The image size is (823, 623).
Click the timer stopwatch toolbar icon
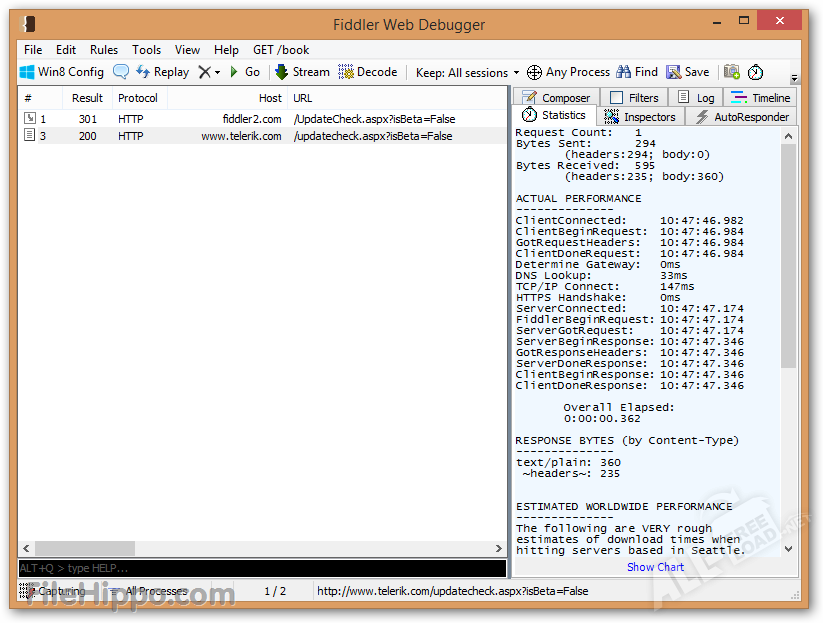tap(756, 72)
